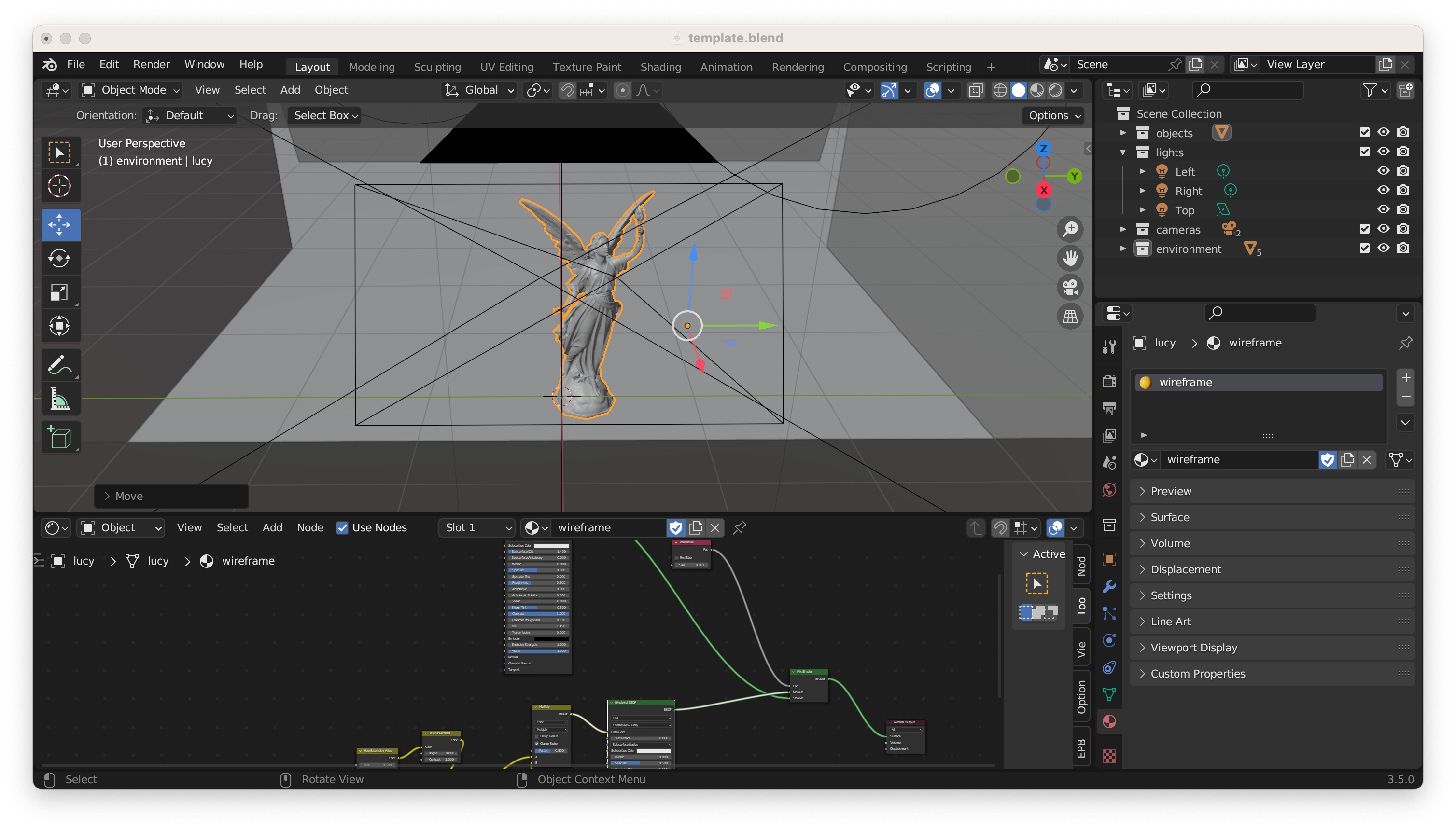Expand the Surface panel
1456x830 pixels.
1272,517
